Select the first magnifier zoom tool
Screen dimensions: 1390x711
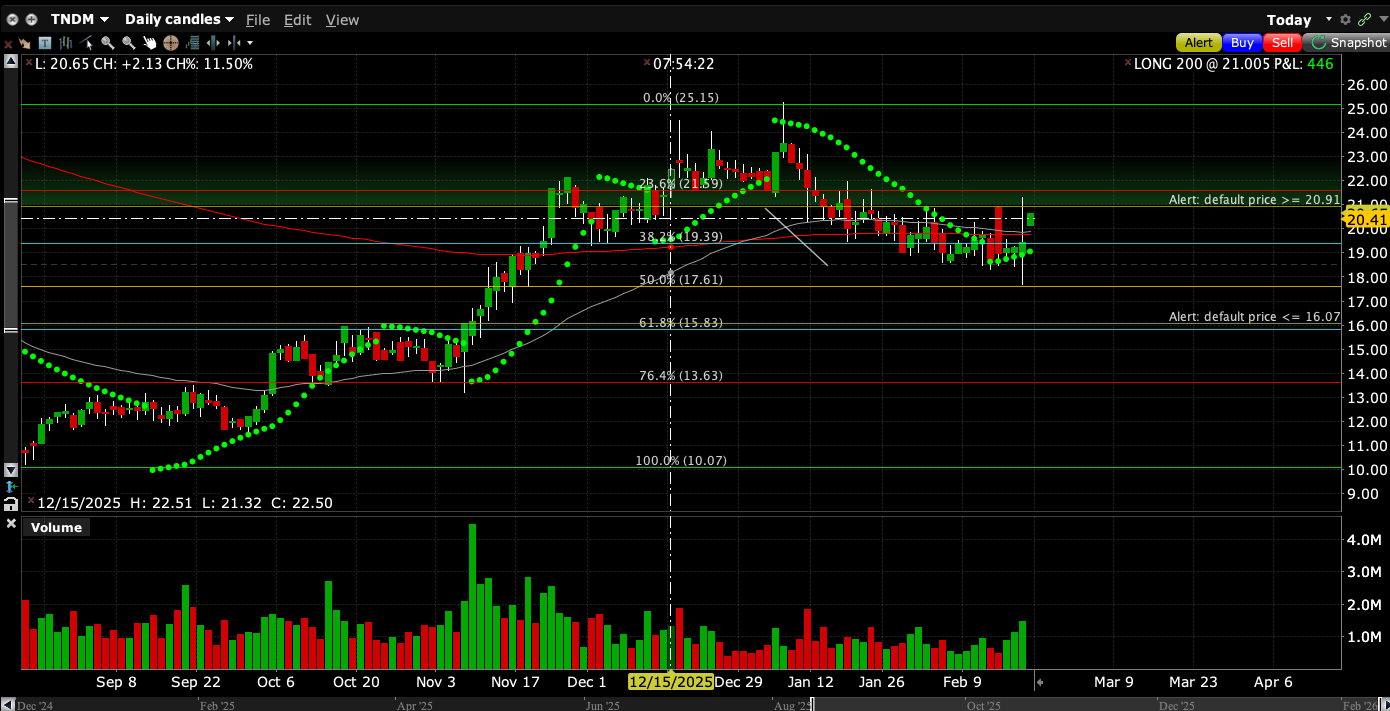pyautogui.click(x=108, y=43)
